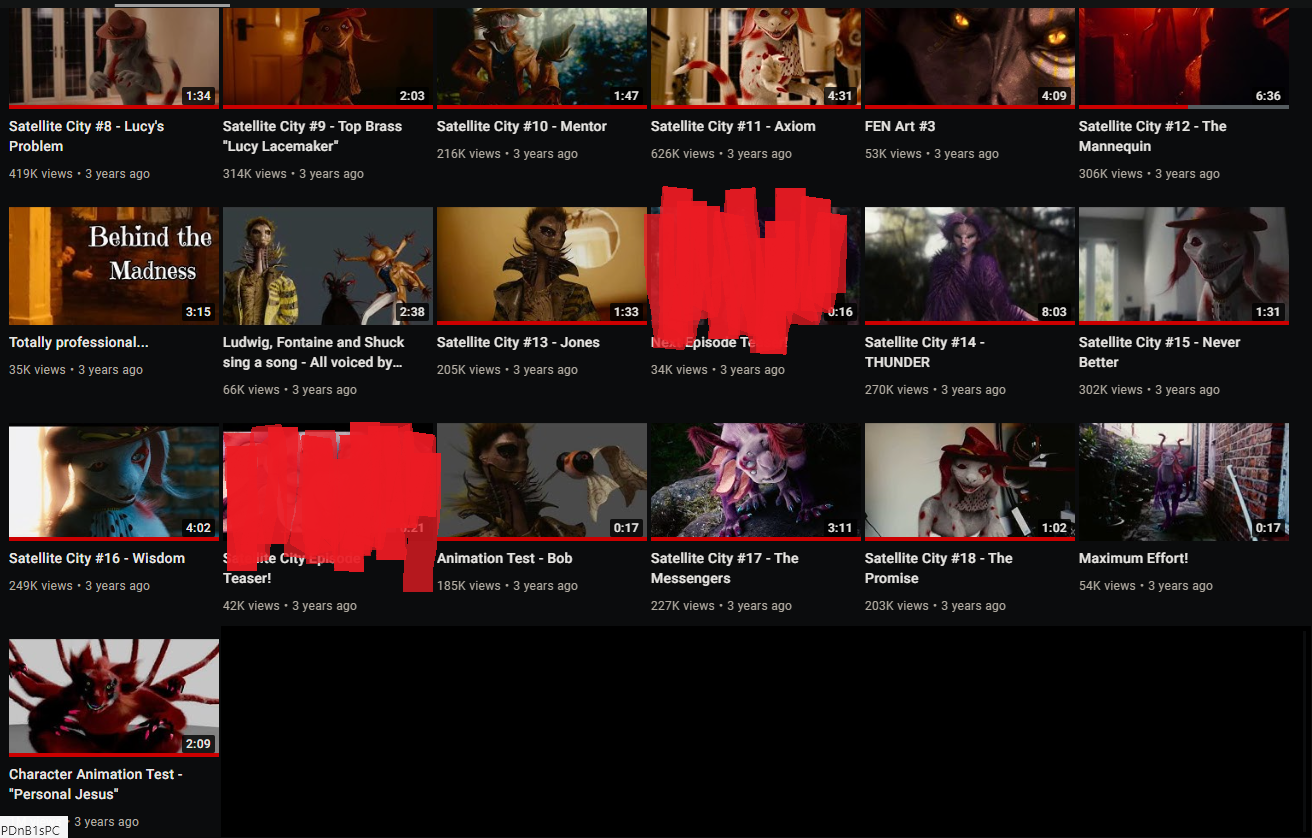Click the title Satellite City #18 - The Promise
Screen dimensions: 1312x838
939,568
